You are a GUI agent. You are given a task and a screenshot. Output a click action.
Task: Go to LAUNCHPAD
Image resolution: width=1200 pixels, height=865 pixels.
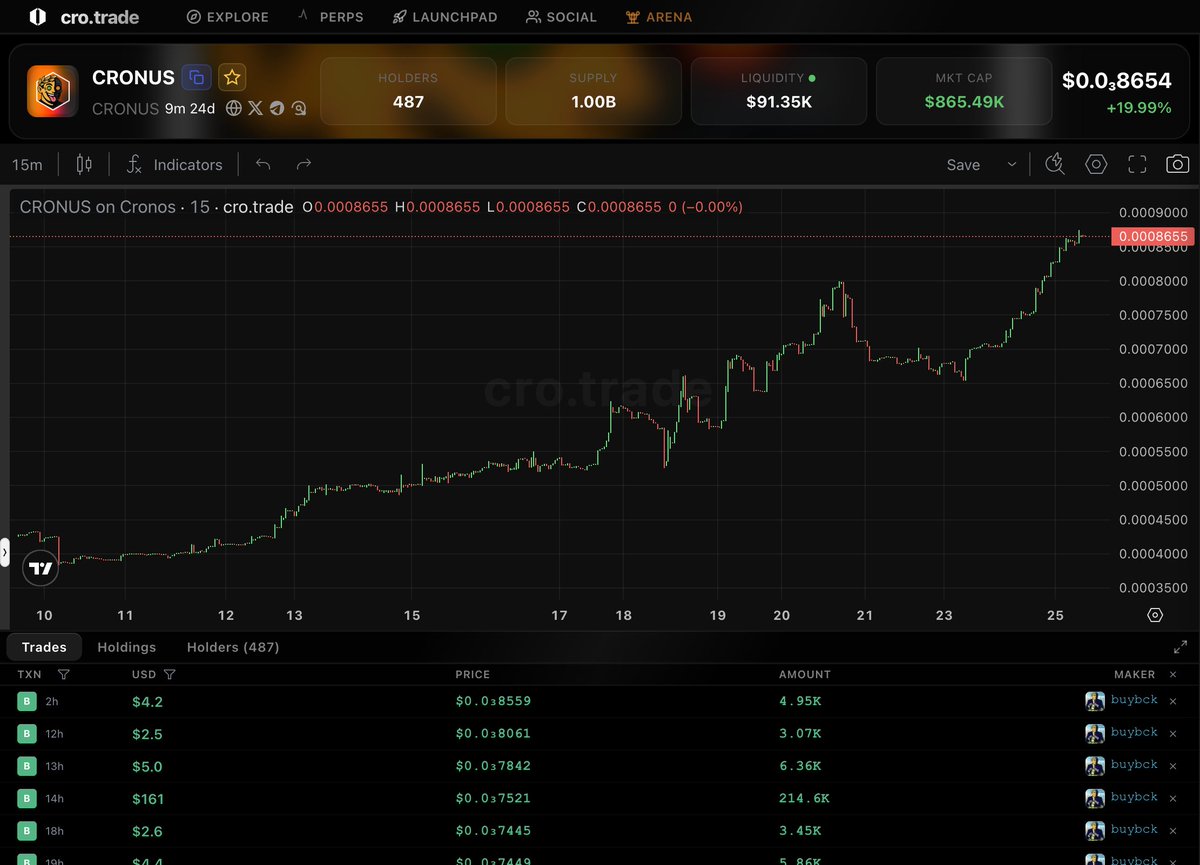[444, 17]
